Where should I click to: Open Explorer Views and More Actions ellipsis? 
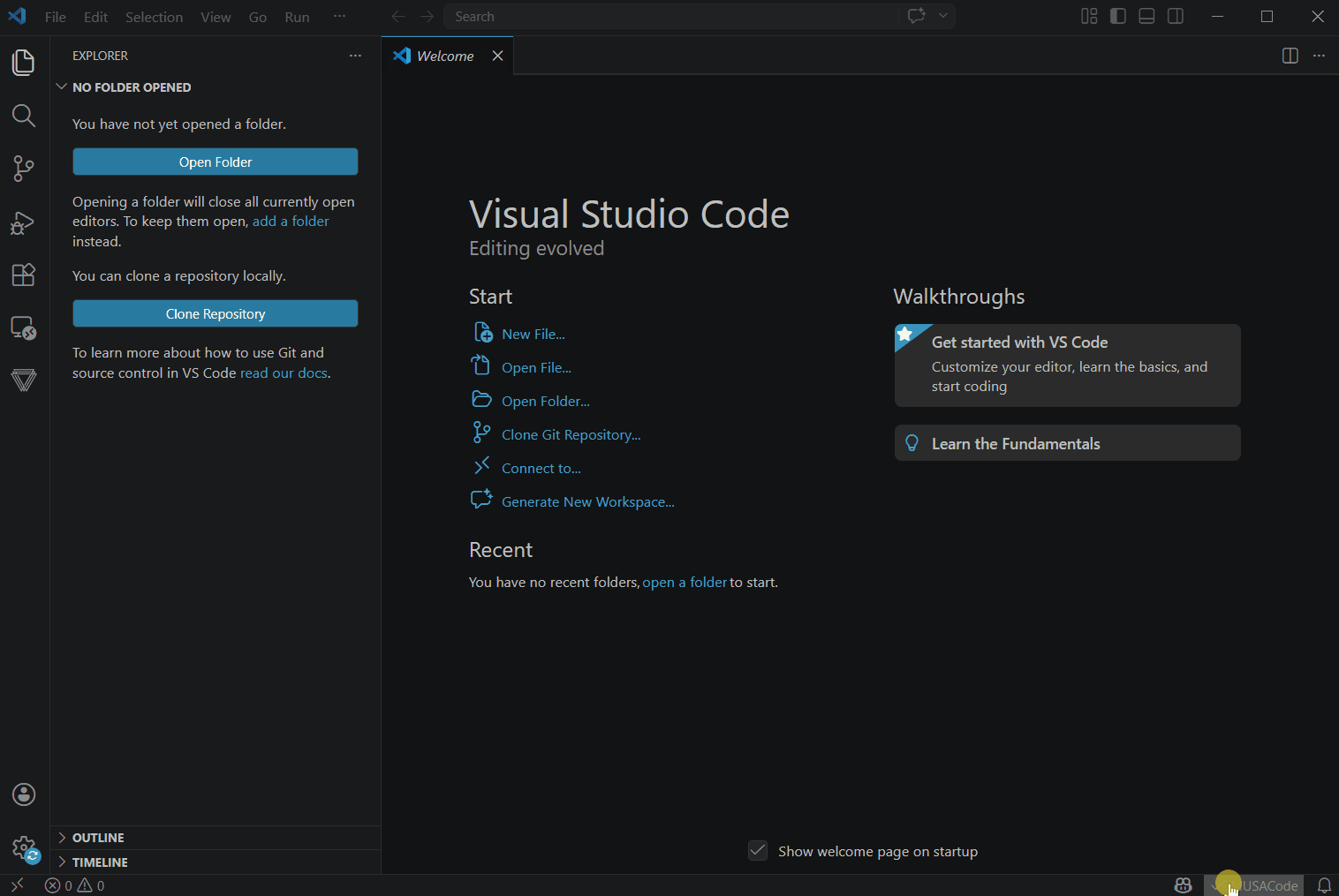tap(355, 56)
